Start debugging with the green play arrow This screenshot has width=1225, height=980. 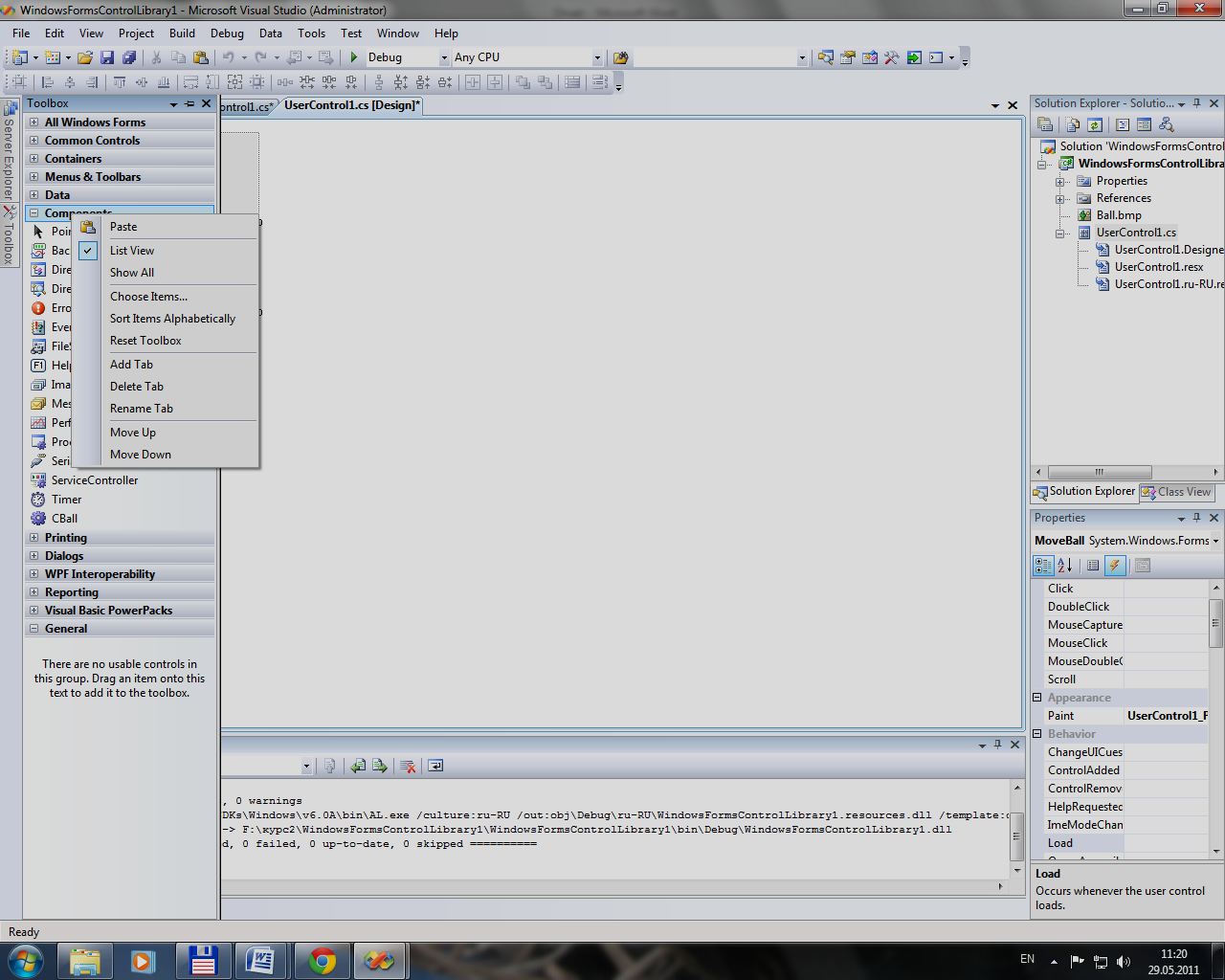pos(354,57)
